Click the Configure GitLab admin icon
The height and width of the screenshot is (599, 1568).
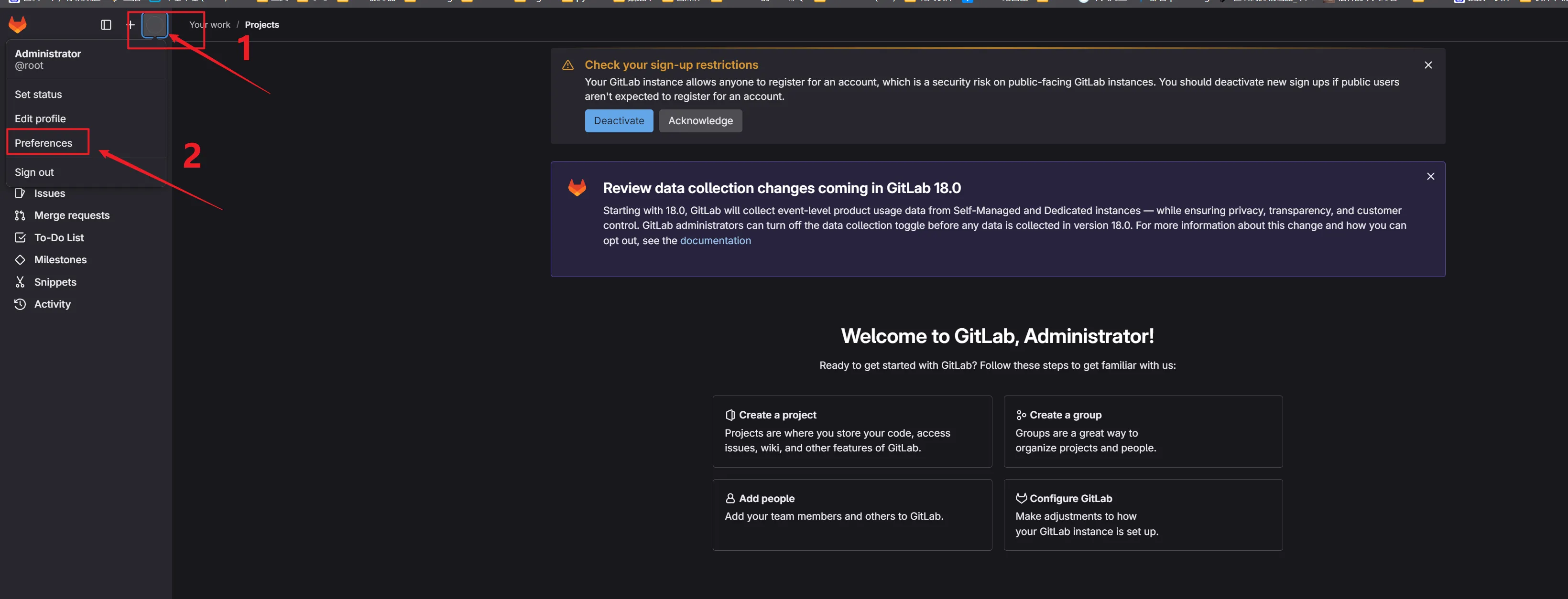pyautogui.click(x=1021, y=498)
